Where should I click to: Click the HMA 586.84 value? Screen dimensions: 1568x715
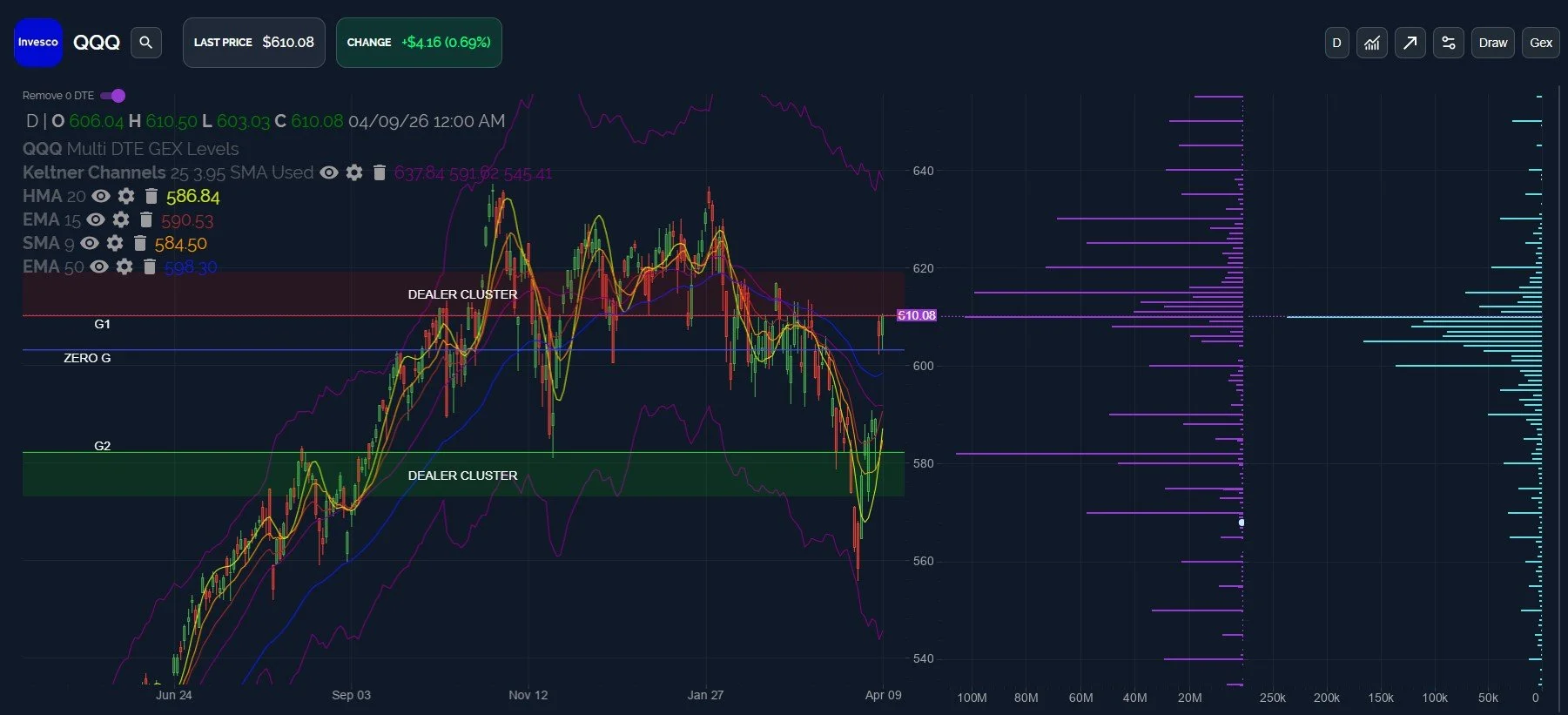coord(193,197)
